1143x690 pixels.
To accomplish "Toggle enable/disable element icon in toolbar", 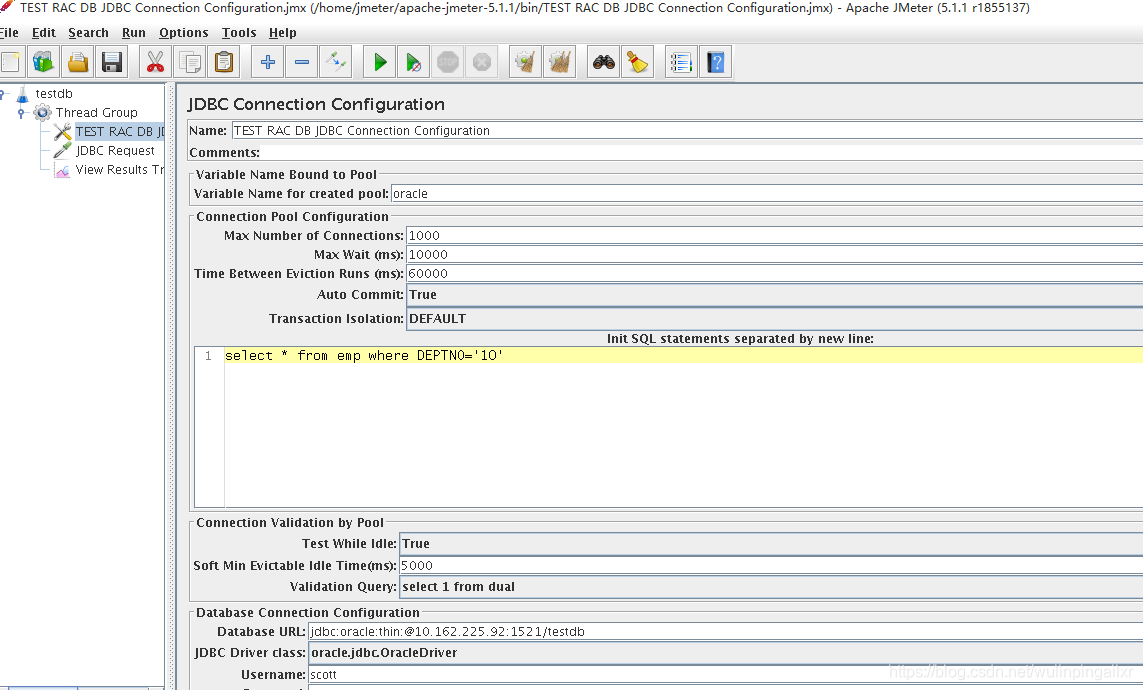I will [x=336, y=62].
